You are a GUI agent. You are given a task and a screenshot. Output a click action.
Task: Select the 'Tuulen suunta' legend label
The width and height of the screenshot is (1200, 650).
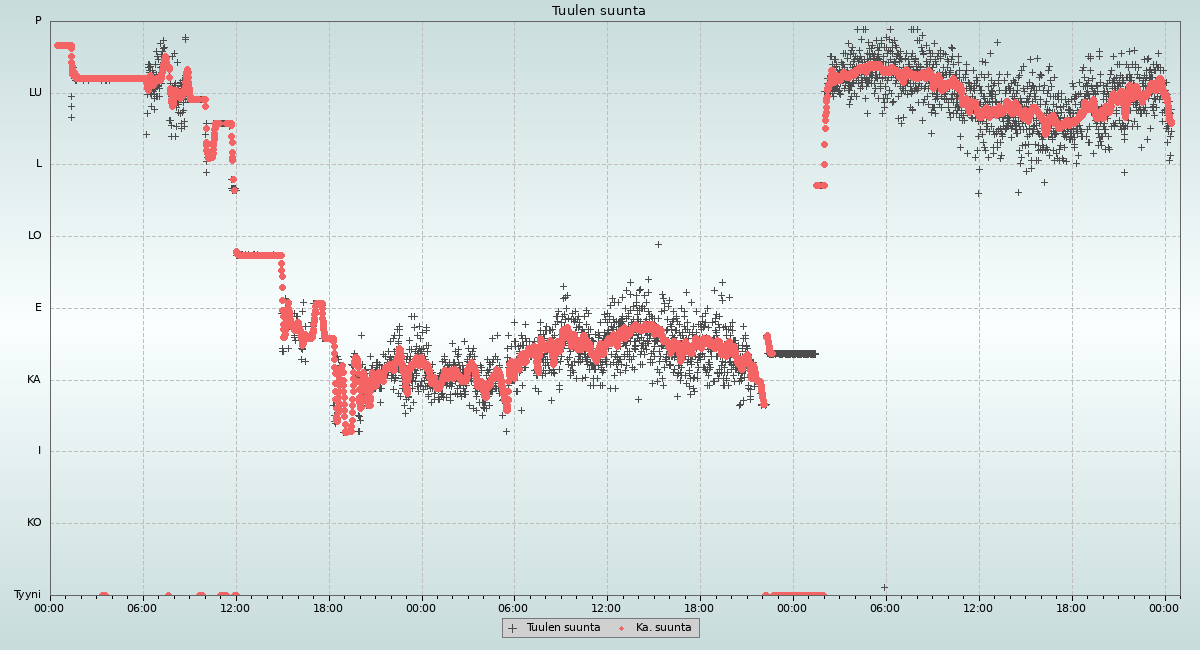(x=563, y=628)
